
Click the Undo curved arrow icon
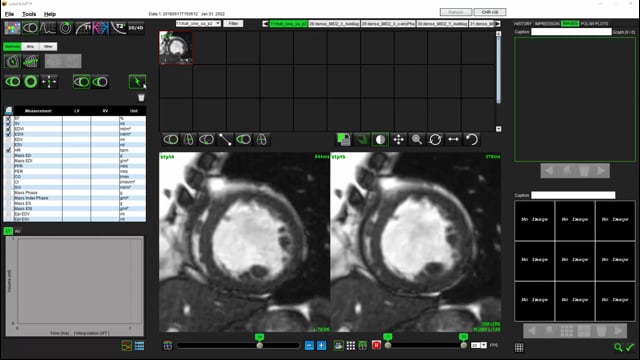pos(472,140)
